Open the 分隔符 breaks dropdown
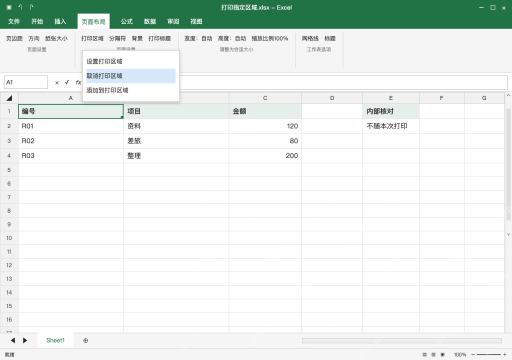Screen dimensions: 512x360 pyautogui.click(x=118, y=39)
